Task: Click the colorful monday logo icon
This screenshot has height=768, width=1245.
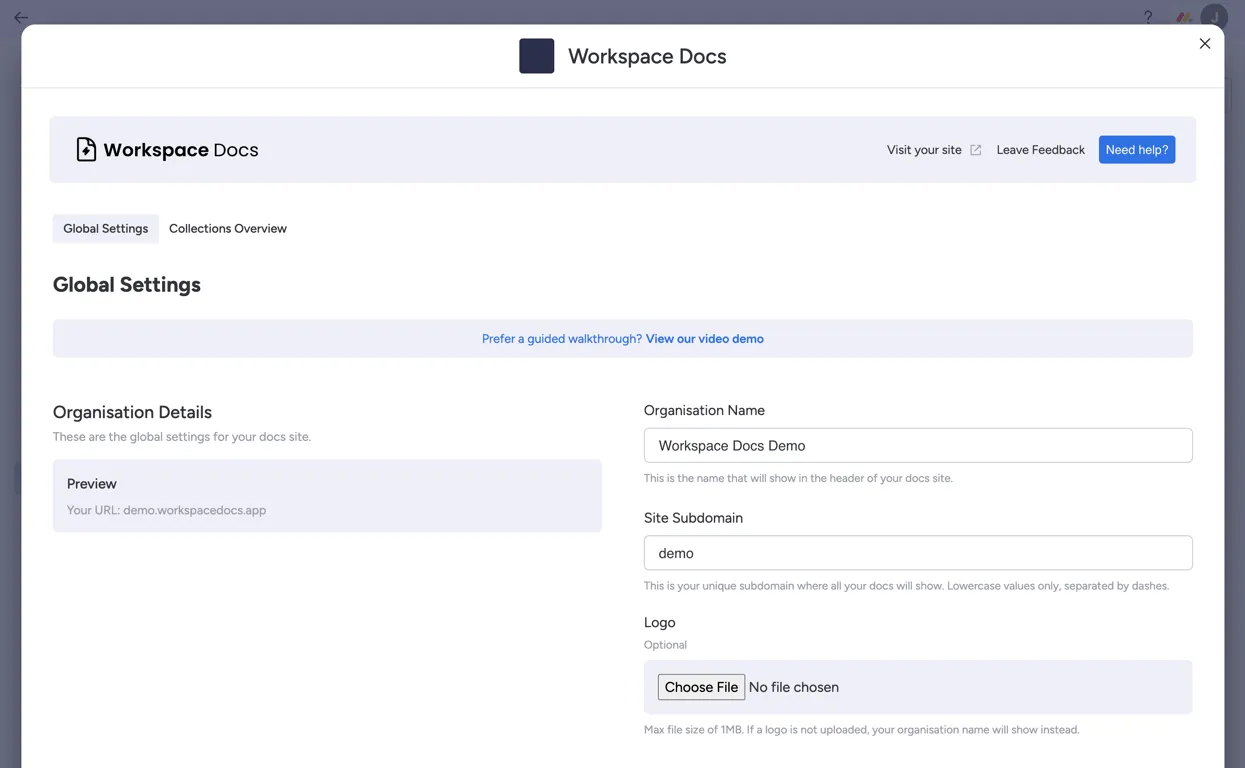Action: click(x=1183, y=17)
